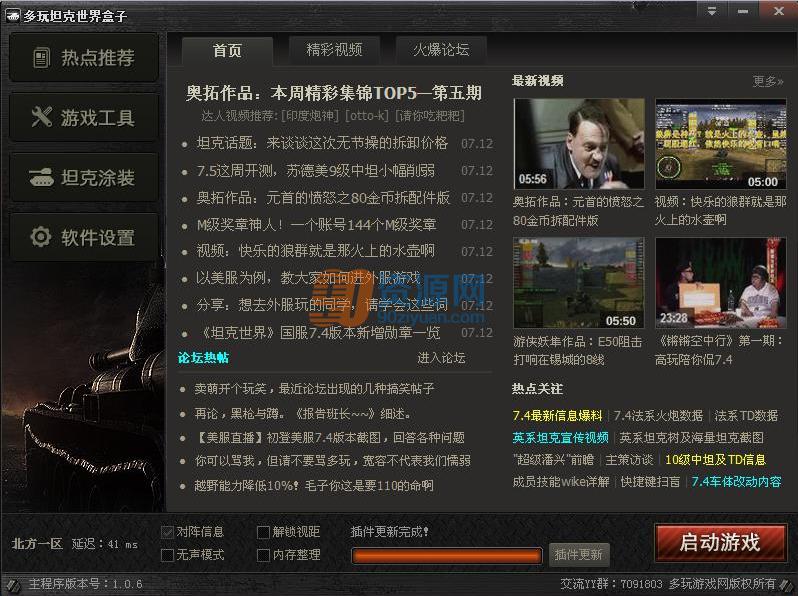Open news item 分享：想去外服玩的同学，请学会这些词
The width and height of the screenshot is (798, 596).
point(322,305)
